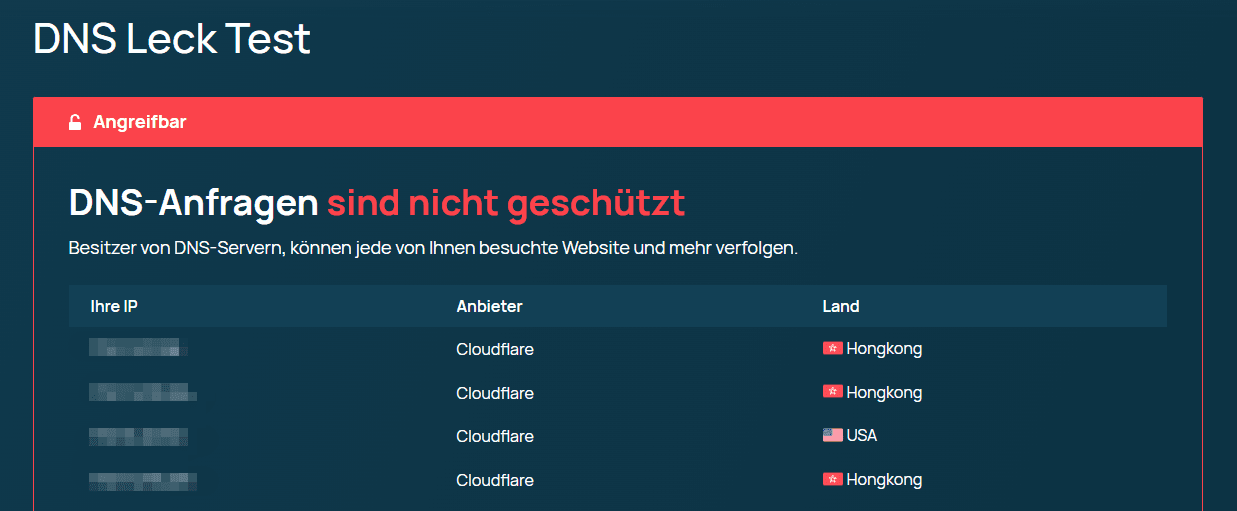Click the open padlock icon beside Angreifbar

coord(75,122)
